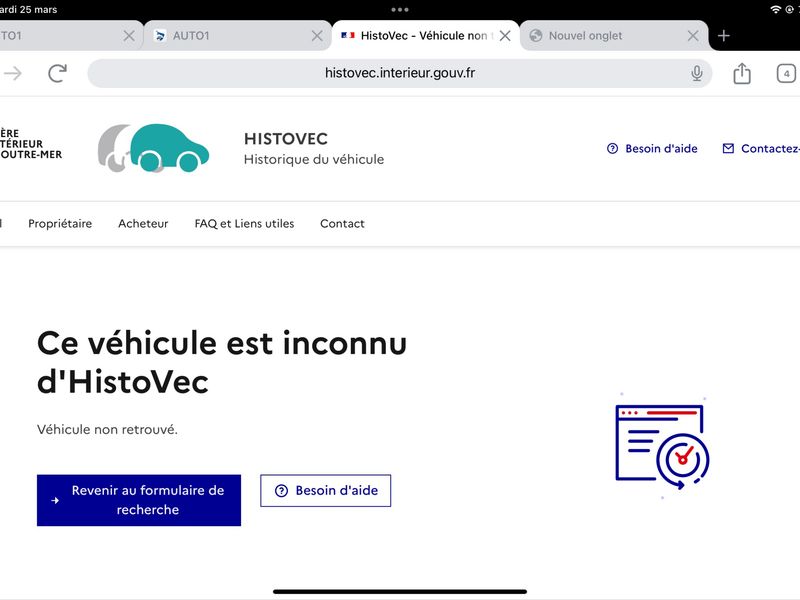Select the heading 'Ce véhicule est inconnu'
Screen dimensions: 800x600
coord(222,343)
